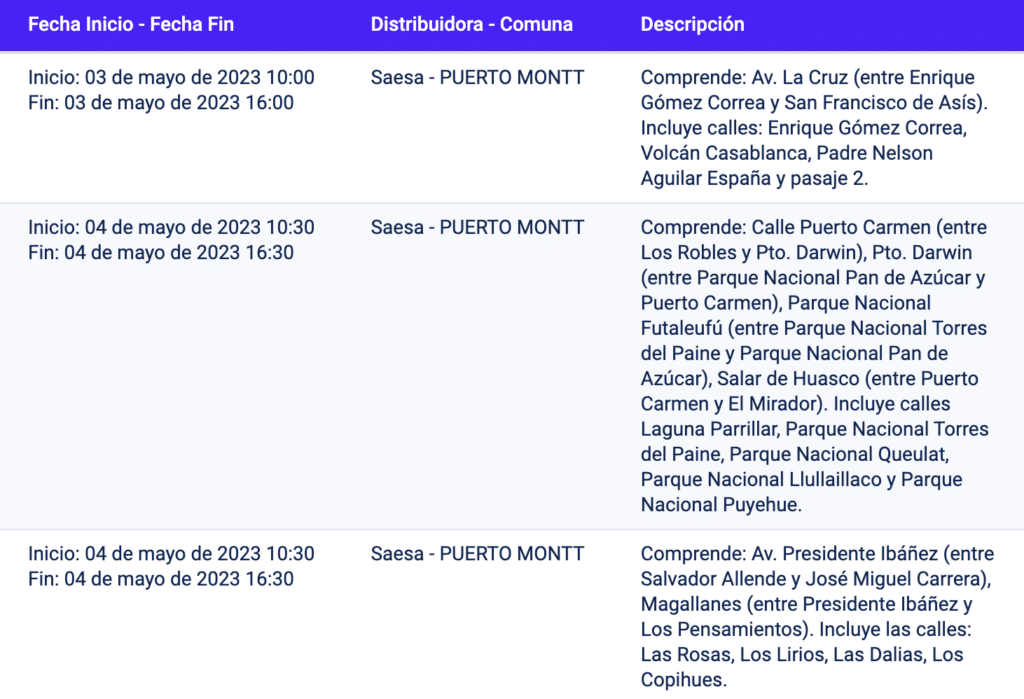
Task: Select the 03 de mayo 10:00 start time
Action: pyautogui.click(x=171, y=78)
